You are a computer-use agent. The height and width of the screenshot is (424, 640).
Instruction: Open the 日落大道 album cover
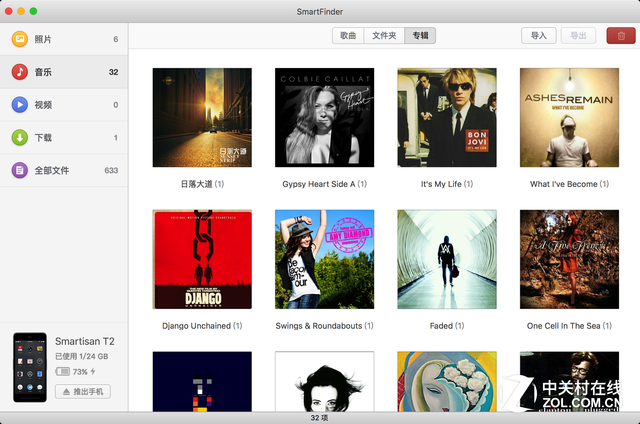202,117
